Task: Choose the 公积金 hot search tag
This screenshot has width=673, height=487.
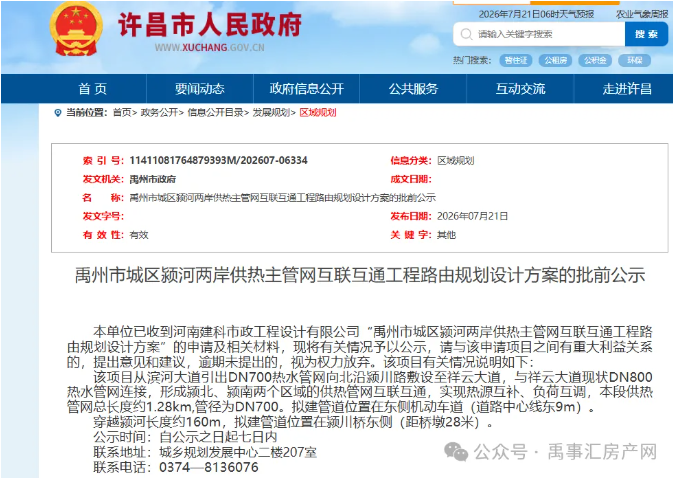Action: pos(595,60)
